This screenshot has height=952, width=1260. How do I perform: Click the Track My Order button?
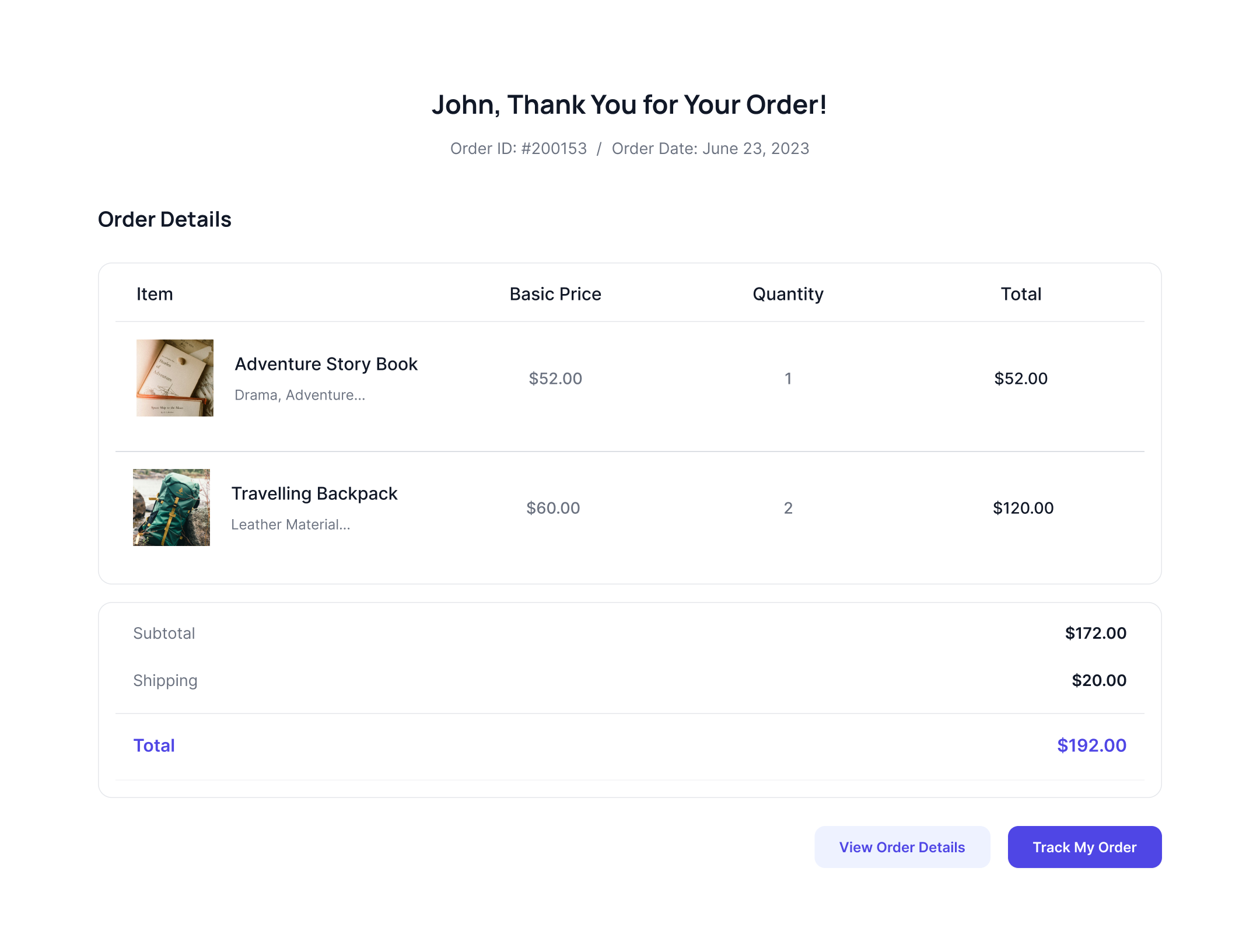[x=1084, y=847]
